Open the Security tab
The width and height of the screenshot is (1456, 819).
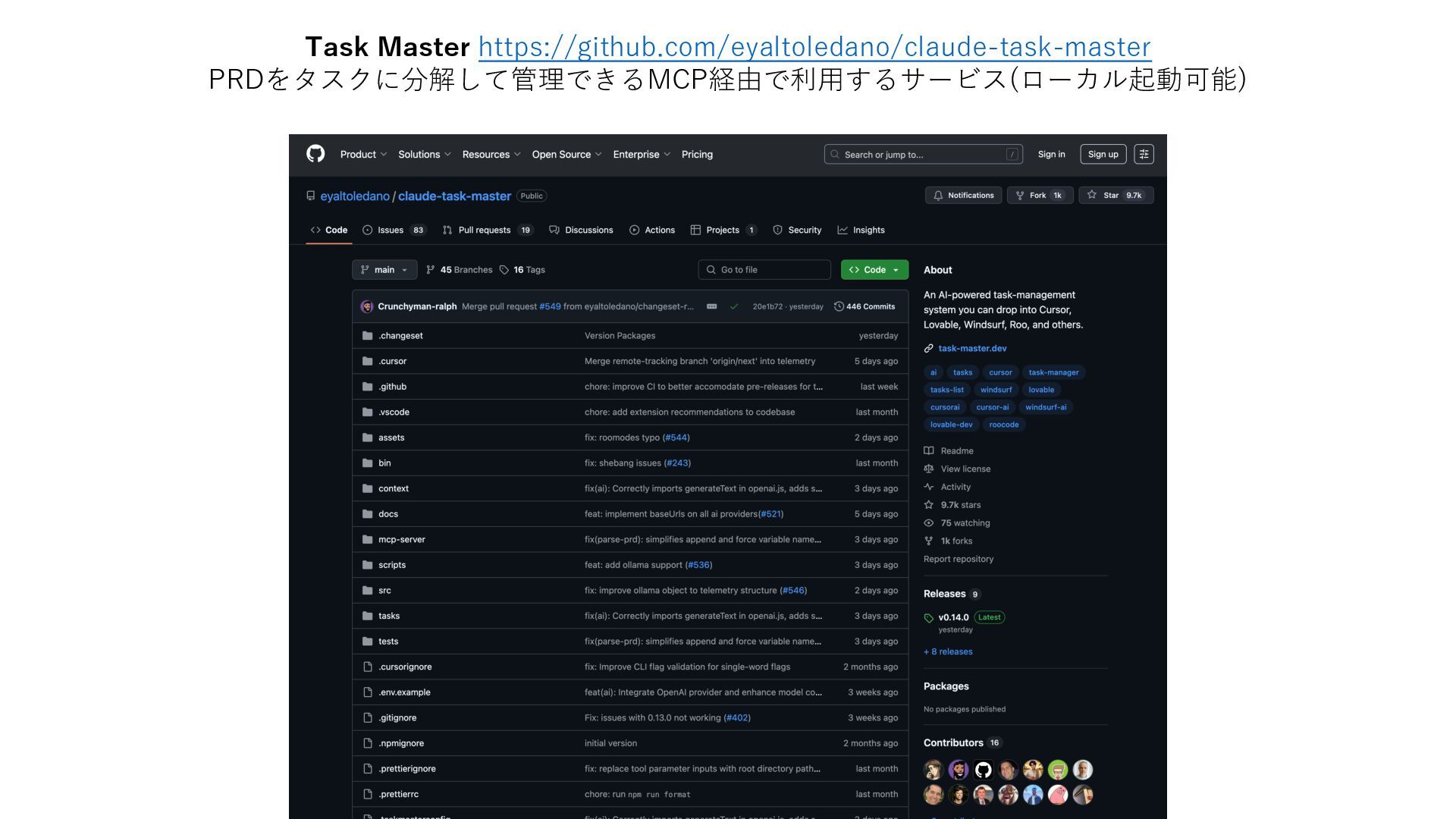pos(797,230)
